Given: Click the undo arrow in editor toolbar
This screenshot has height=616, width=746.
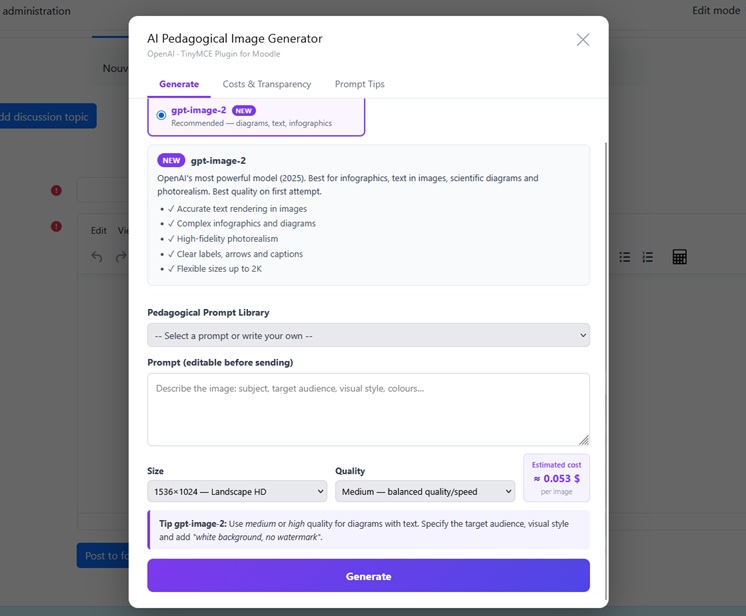Looking at the screenshot, I should [x=97, y=257].
